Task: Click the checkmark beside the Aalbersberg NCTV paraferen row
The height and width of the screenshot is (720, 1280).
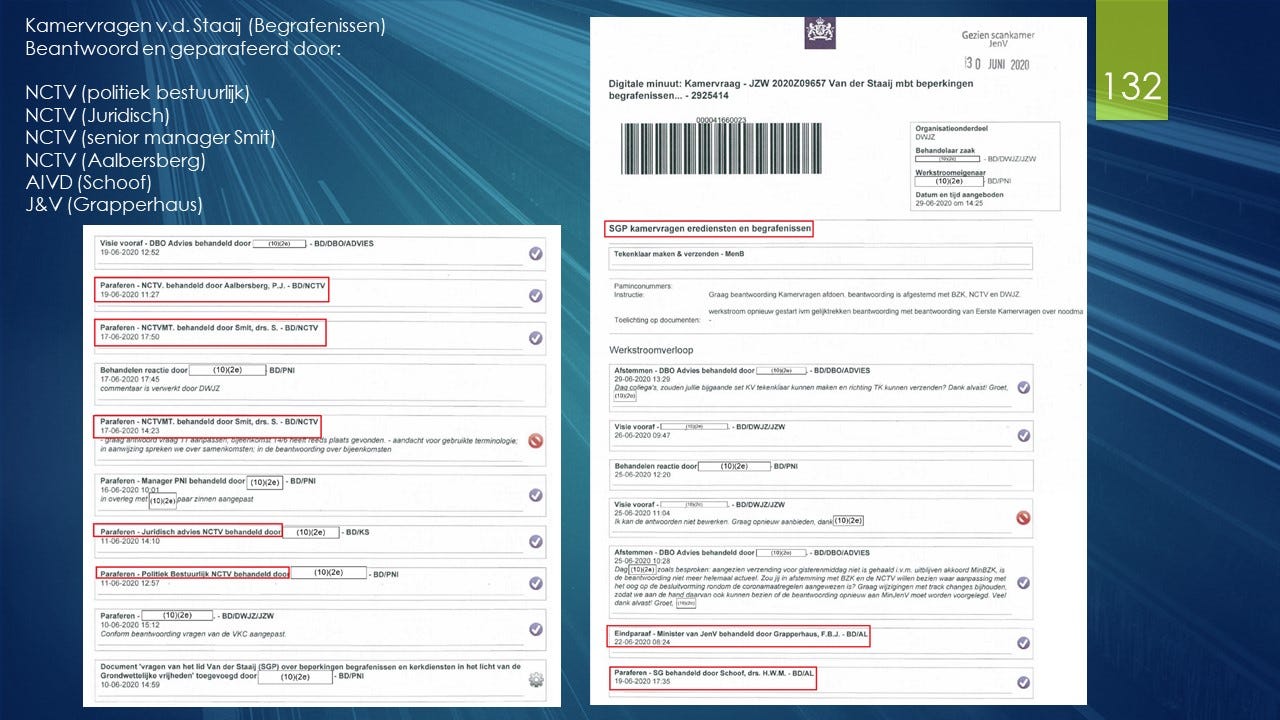Action: point(536,296)
